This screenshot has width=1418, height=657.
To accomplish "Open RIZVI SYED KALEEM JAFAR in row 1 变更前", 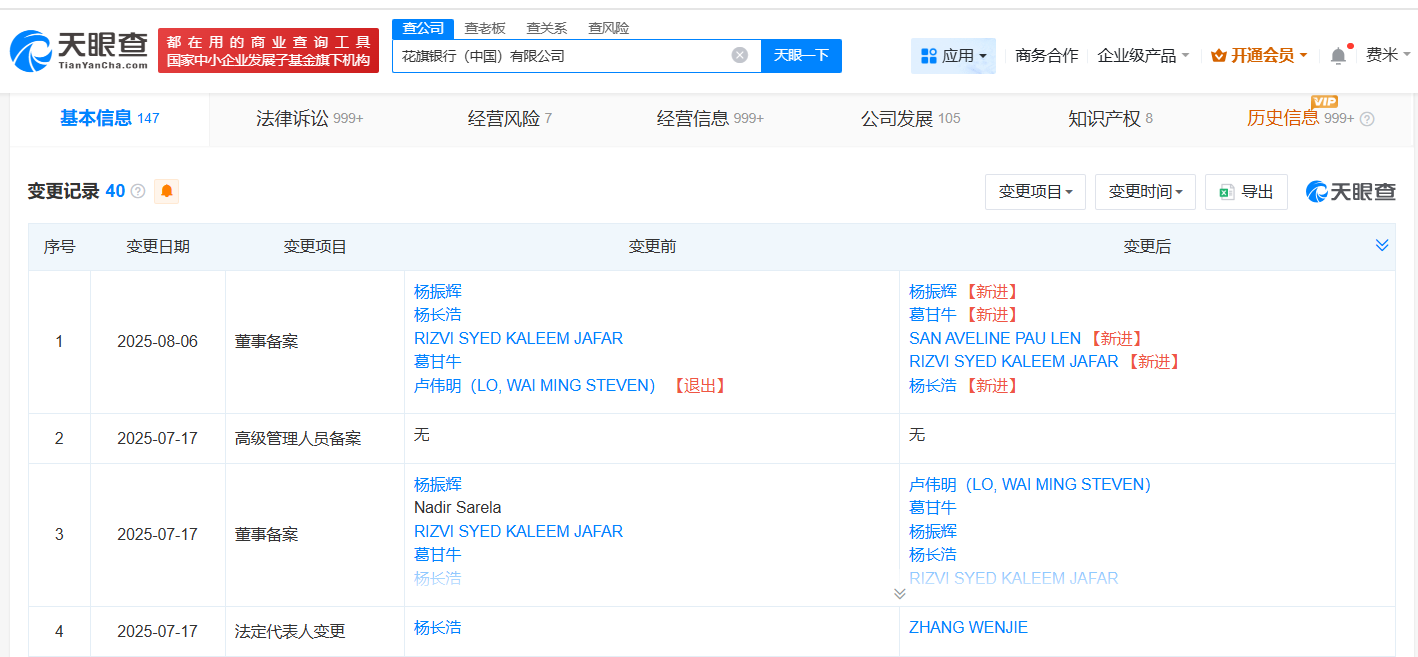I will coord(518,338).
